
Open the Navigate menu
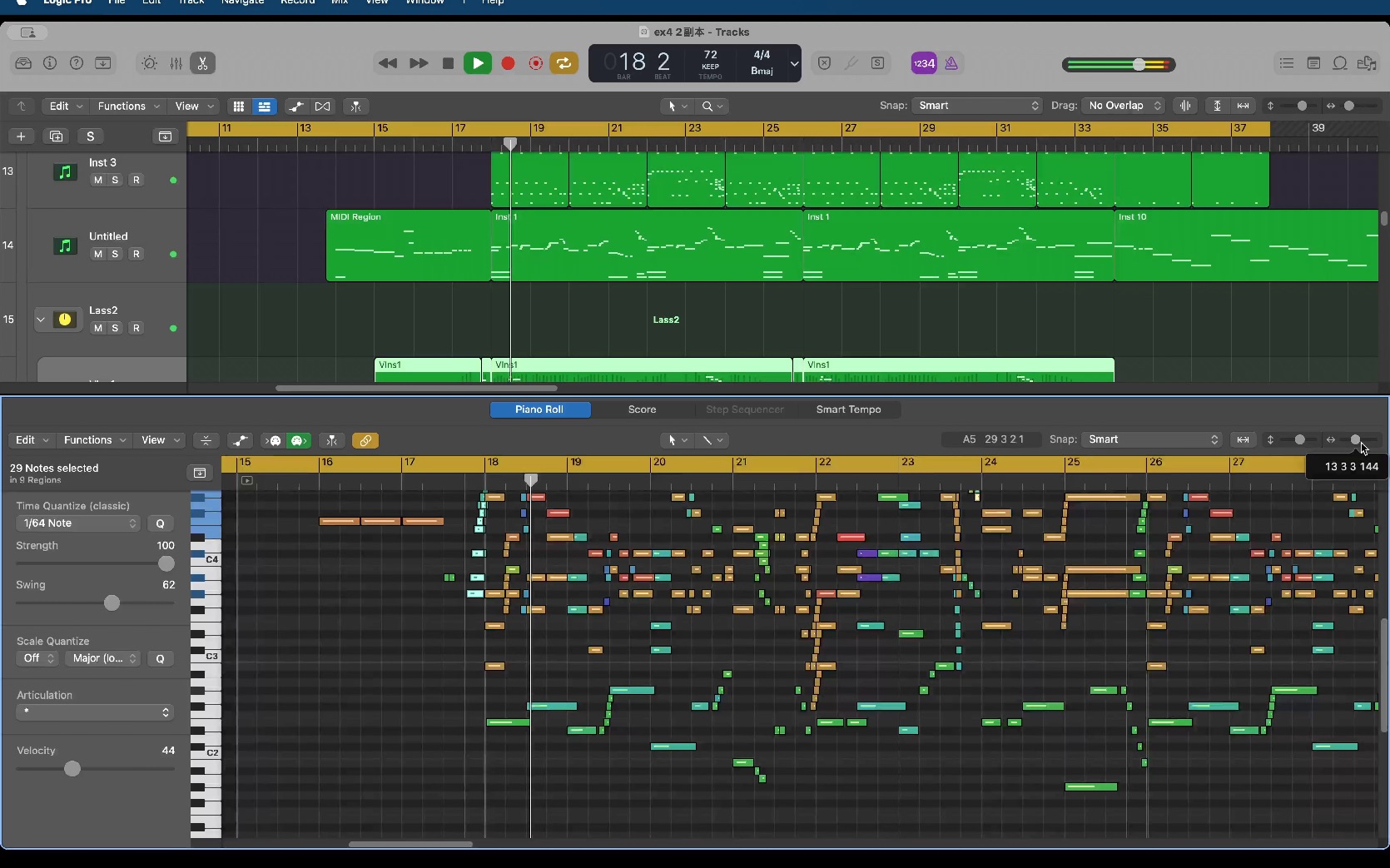(x=241, y=3)
